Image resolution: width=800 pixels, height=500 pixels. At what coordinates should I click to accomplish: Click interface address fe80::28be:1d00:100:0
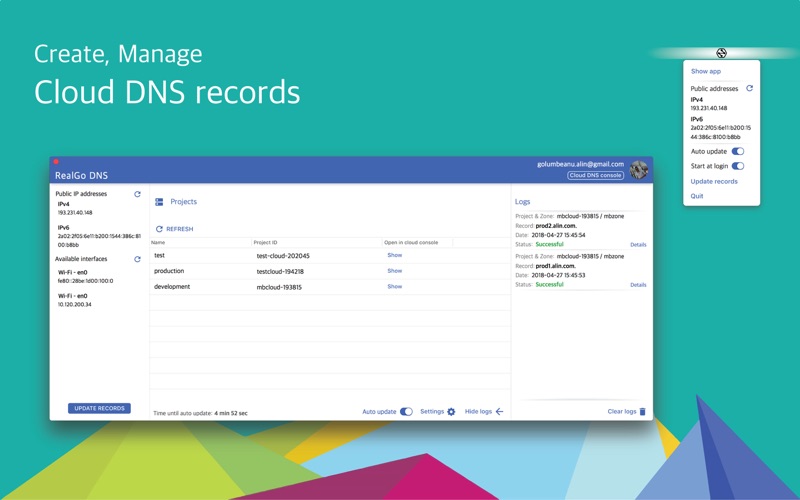pos(85,281)
